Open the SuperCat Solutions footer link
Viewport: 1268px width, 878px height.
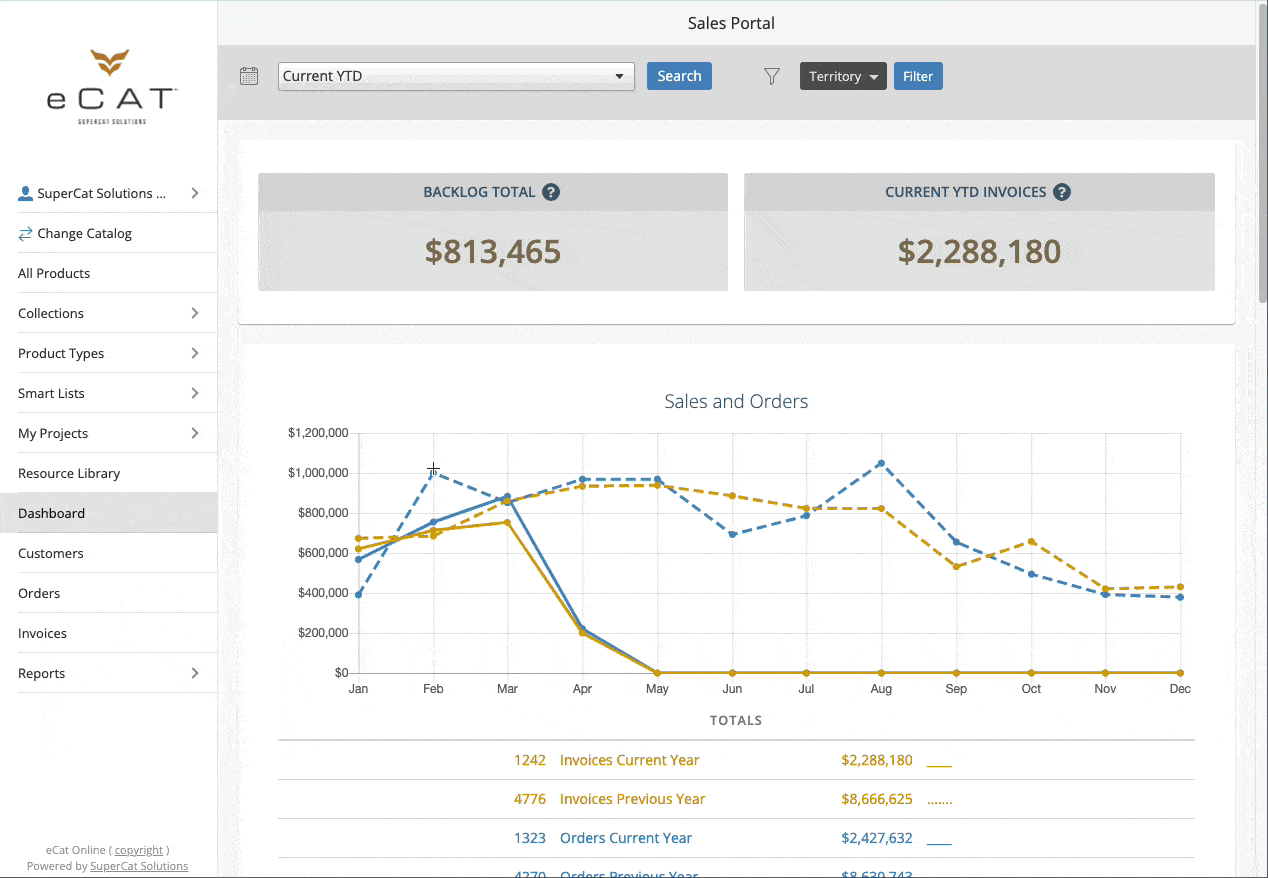point(139,866)
